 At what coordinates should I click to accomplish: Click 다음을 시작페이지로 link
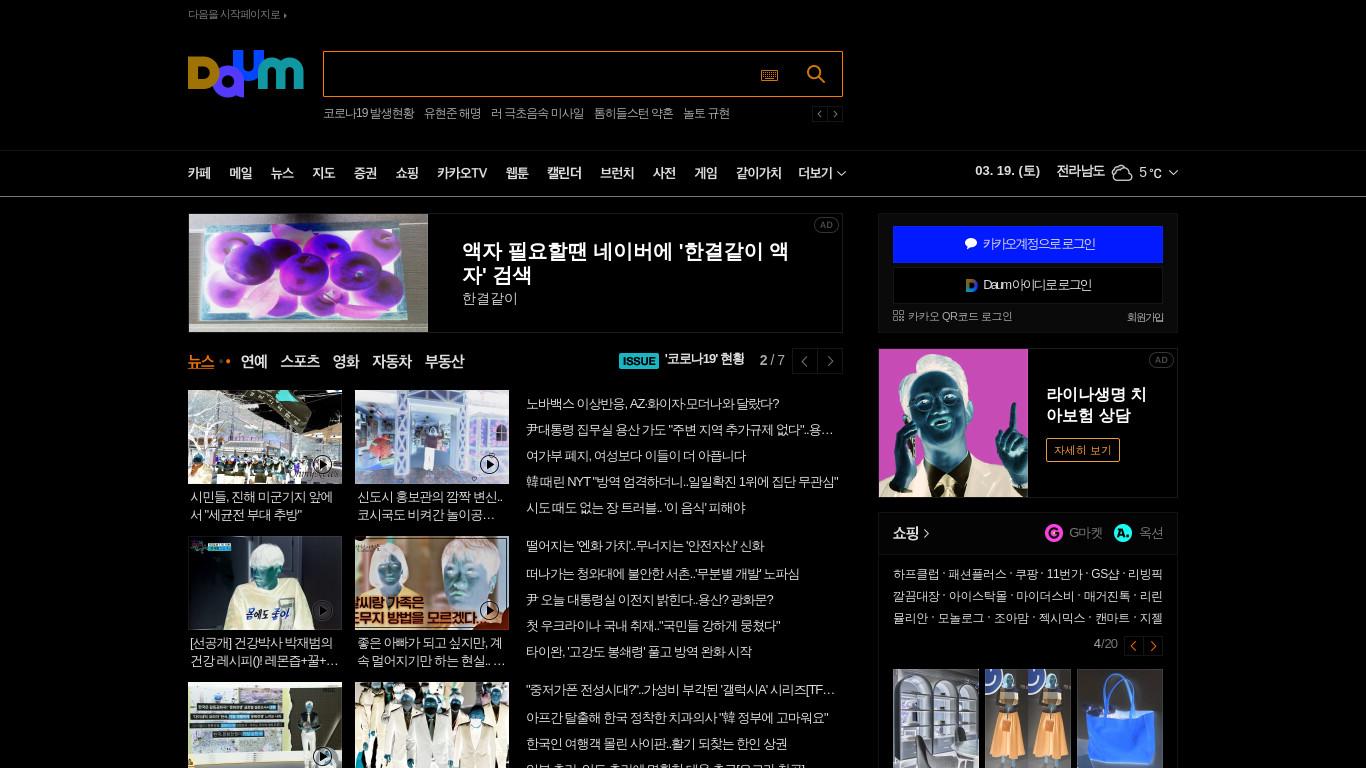[237, 15]
